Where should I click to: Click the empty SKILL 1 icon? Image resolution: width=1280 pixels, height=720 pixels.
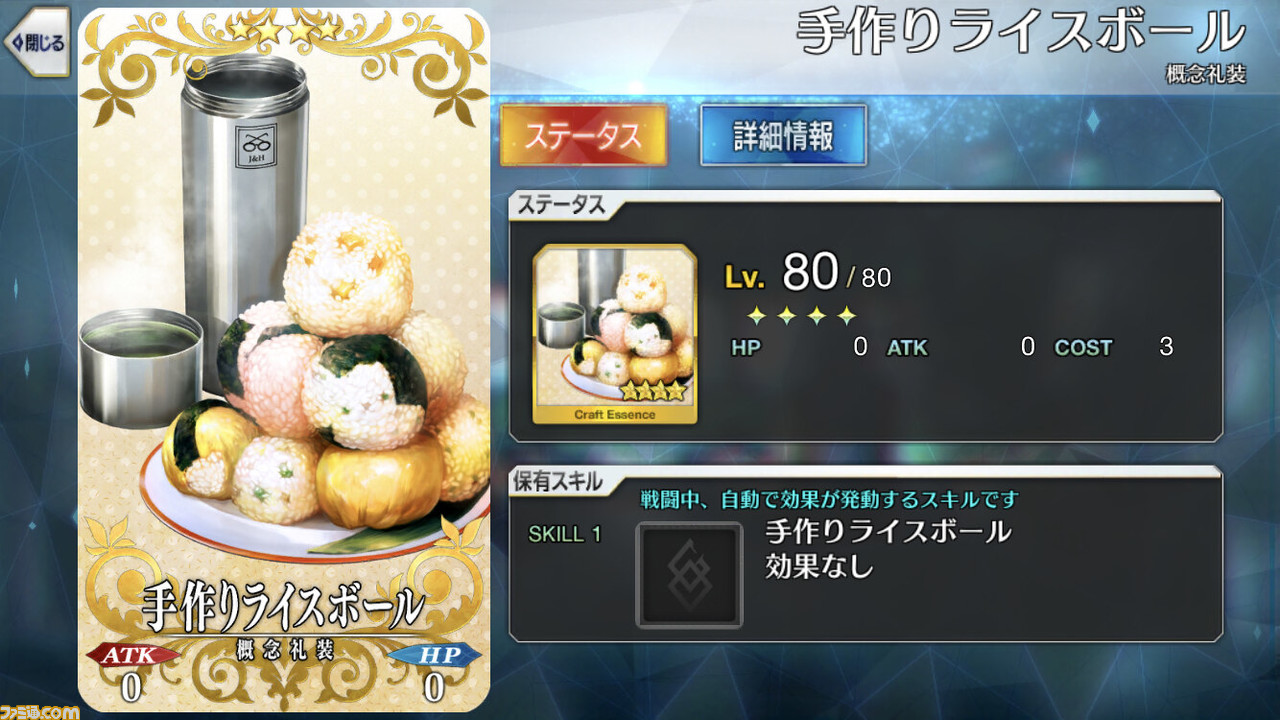(x=689, y=575)
